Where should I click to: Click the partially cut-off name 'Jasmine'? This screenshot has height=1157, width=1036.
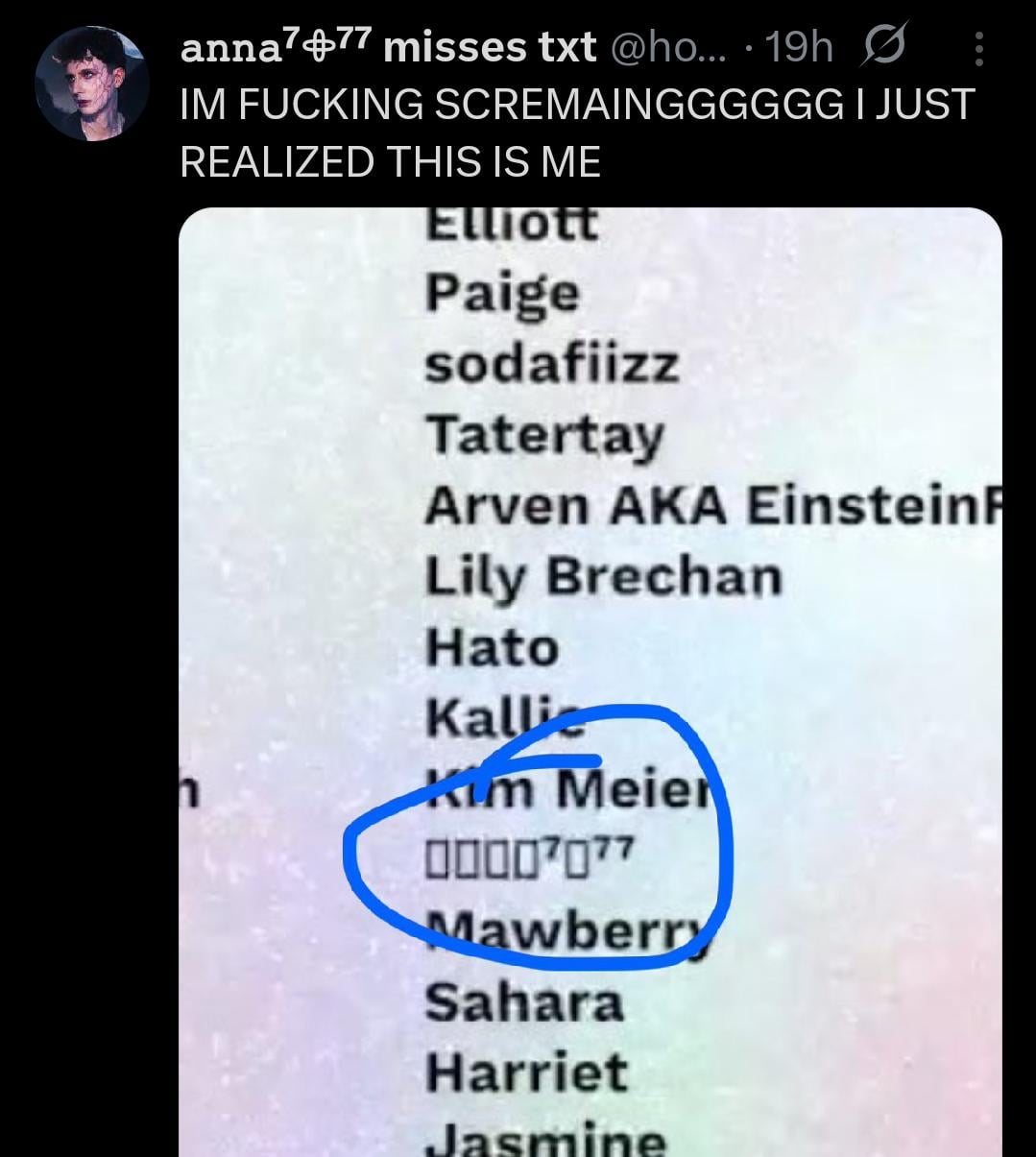pyautogui.click(x=545, y=1140)
